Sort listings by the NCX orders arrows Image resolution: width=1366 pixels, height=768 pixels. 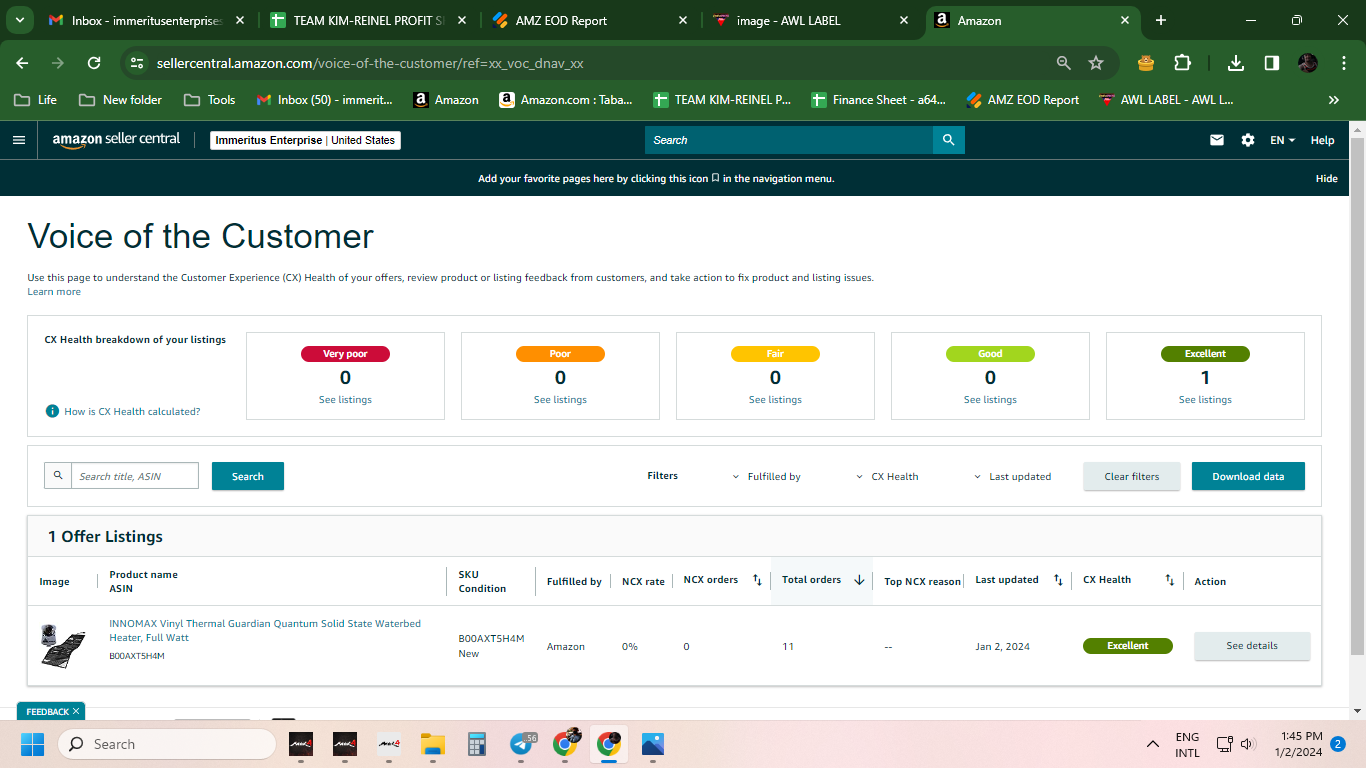[x=757, y=580]
